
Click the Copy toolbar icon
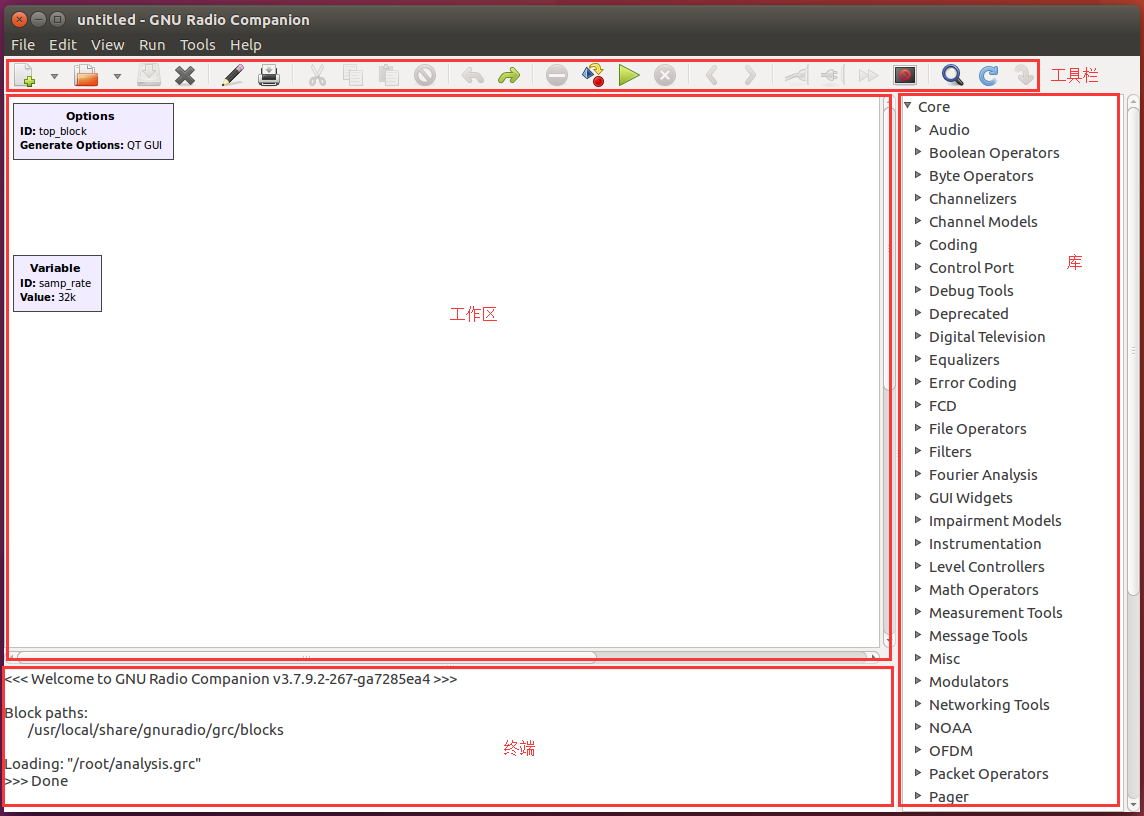353,75
